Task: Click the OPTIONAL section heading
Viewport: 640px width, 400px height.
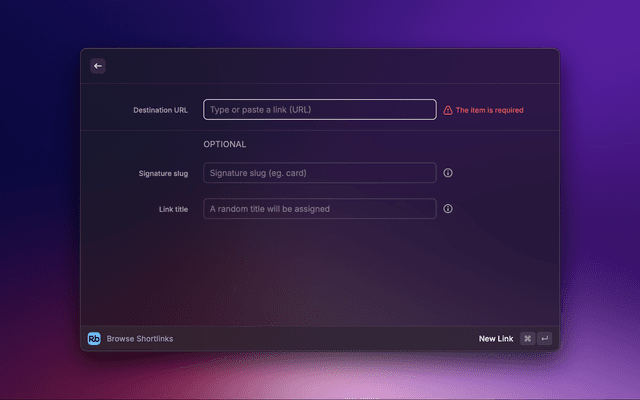Action: point(225,144)
